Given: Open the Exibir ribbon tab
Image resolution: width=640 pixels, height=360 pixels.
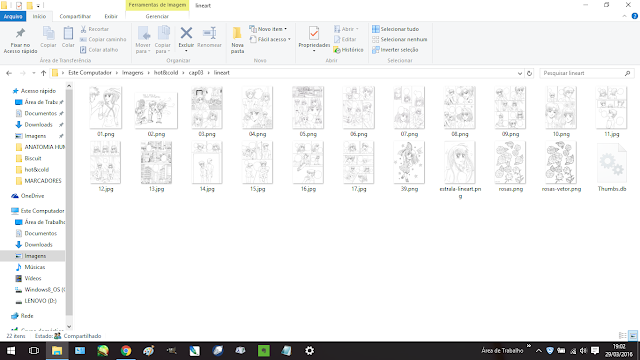Looking at the screenshot, I should 111,16.
